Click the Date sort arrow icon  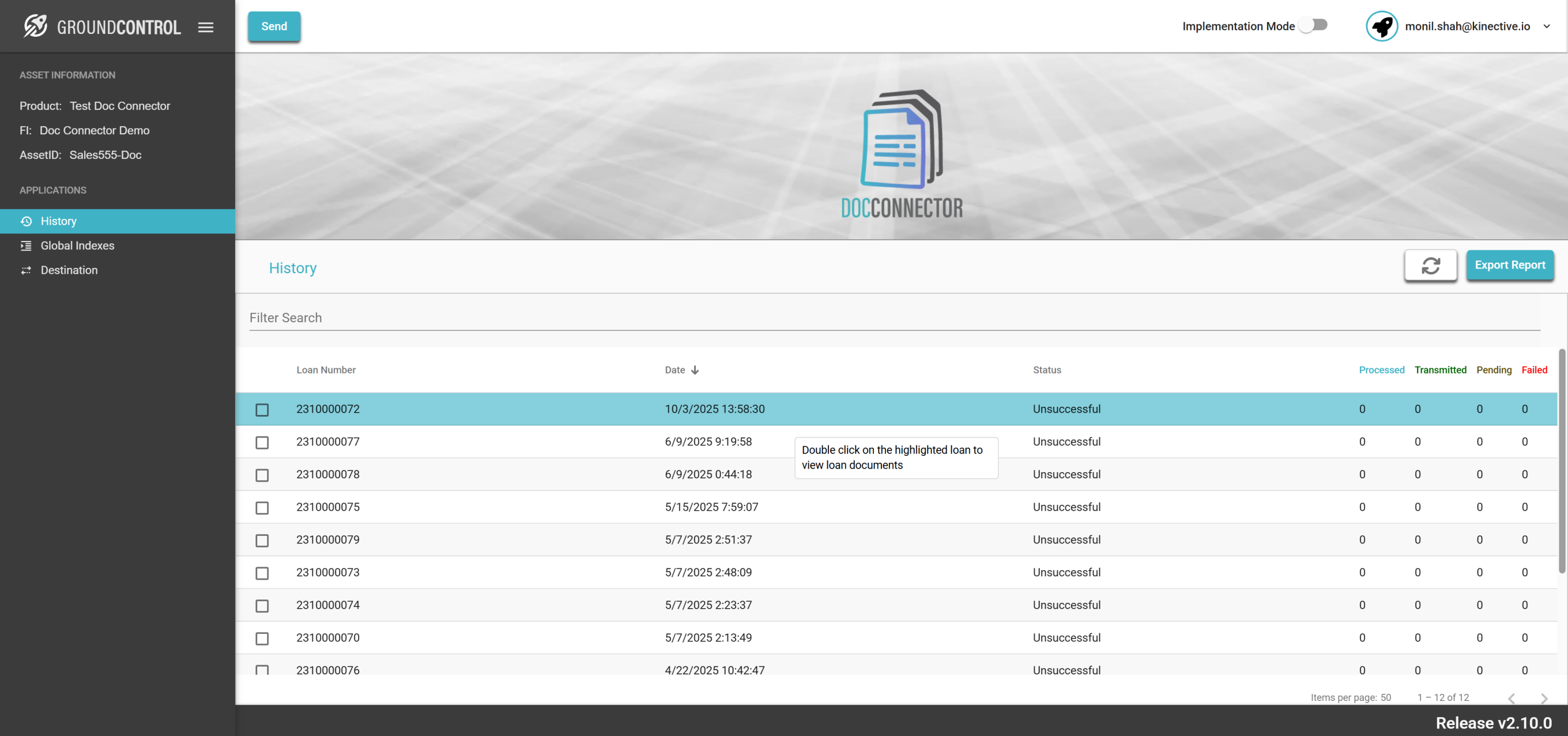(695, 370)
